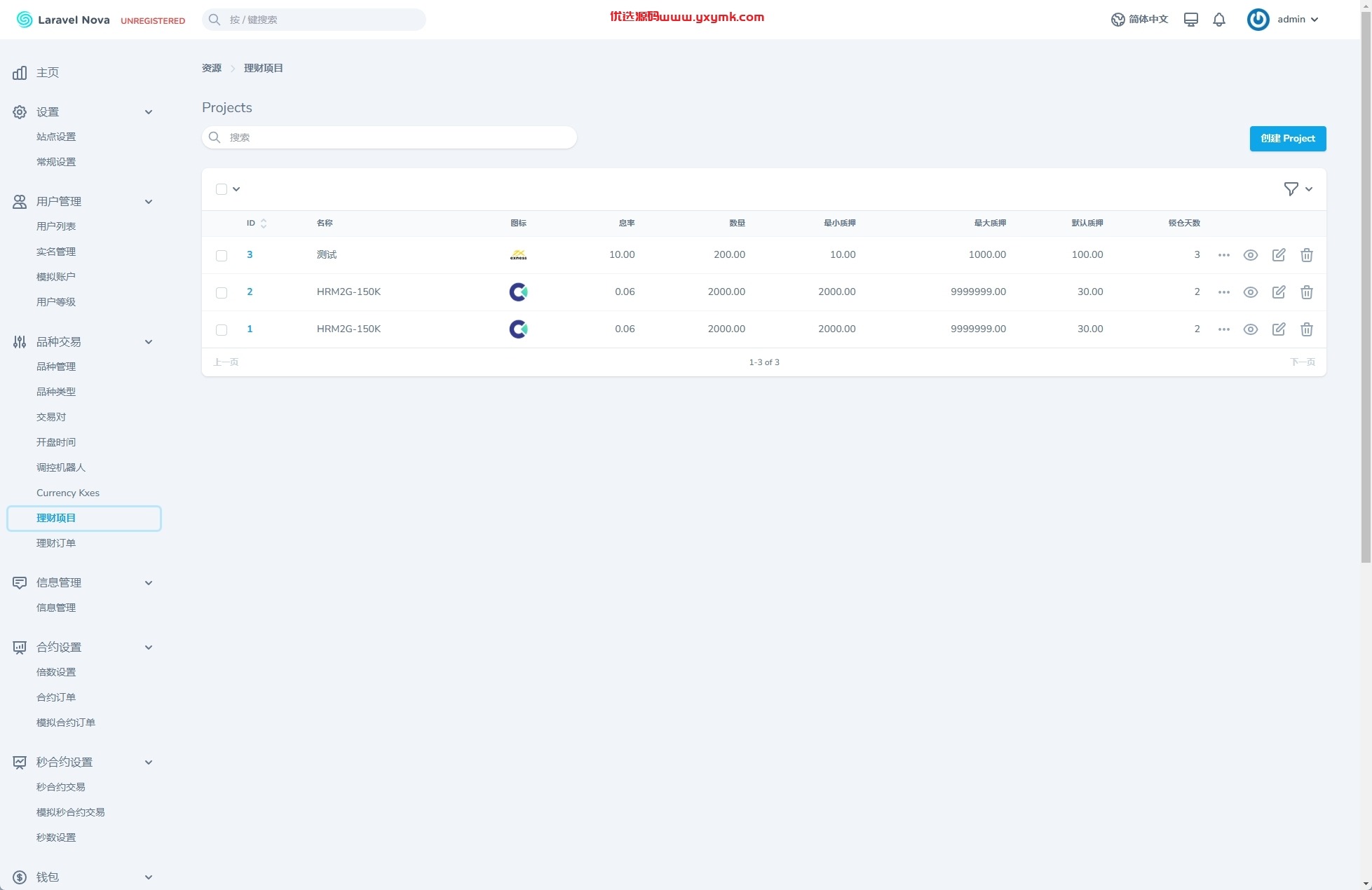The image size is (1372, 890).
Task: Click the Projects search input field
Action: click(389, 137)
